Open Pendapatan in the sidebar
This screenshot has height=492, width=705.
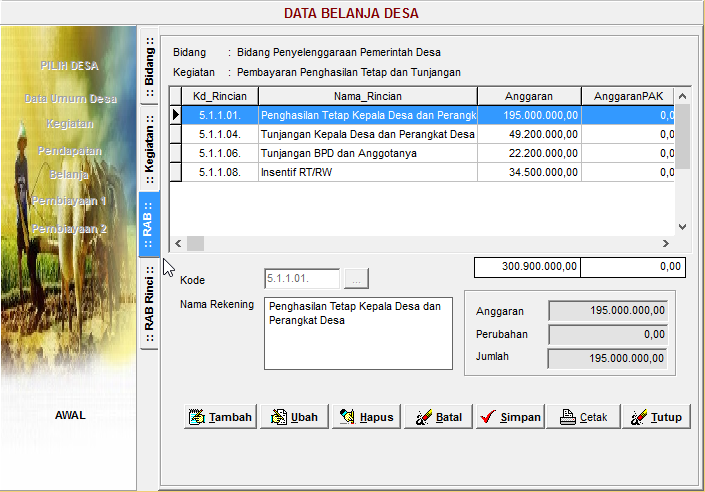[x=70, y=150]
